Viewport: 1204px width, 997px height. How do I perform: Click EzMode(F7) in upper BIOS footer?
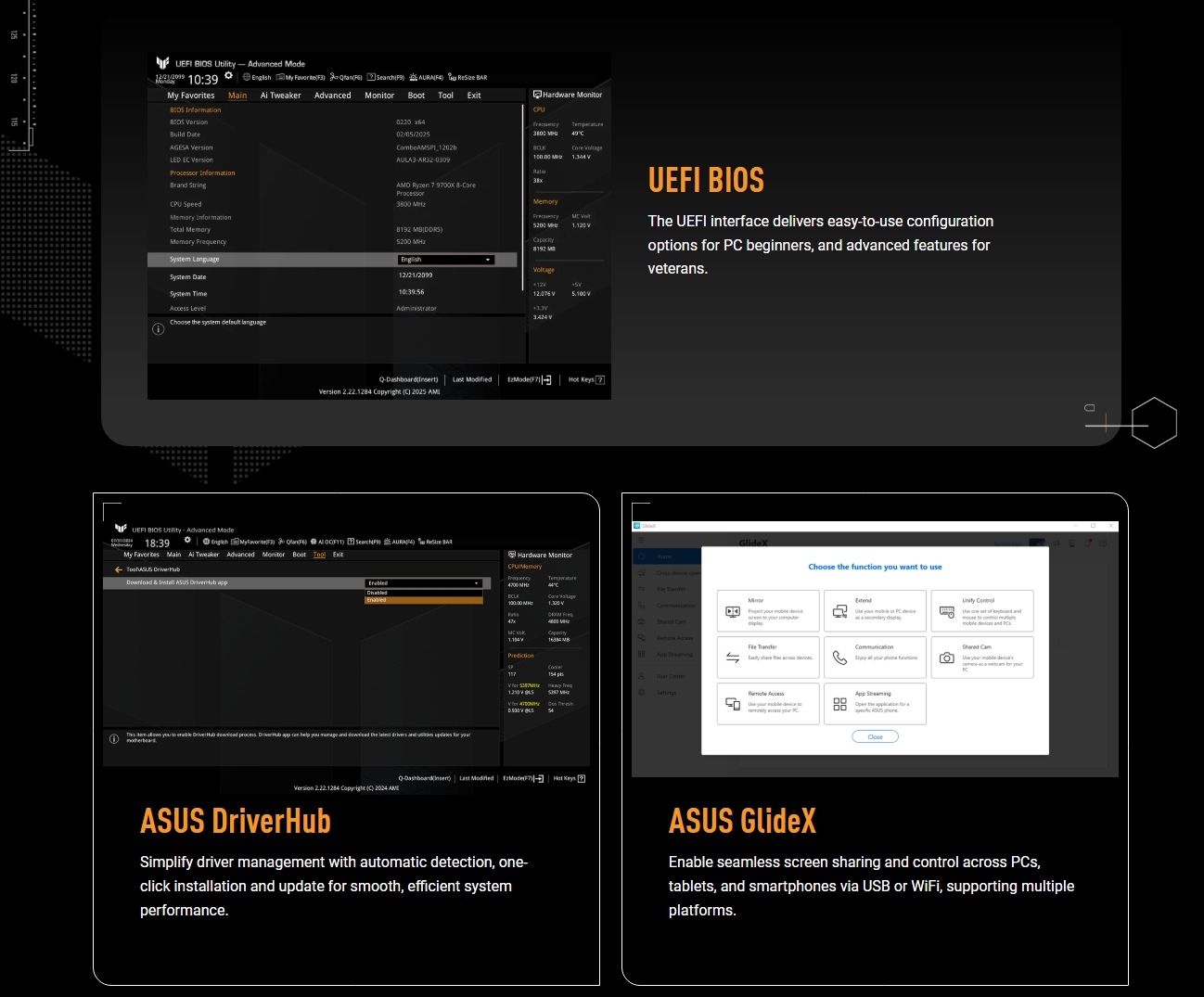(x=530, y=379)
